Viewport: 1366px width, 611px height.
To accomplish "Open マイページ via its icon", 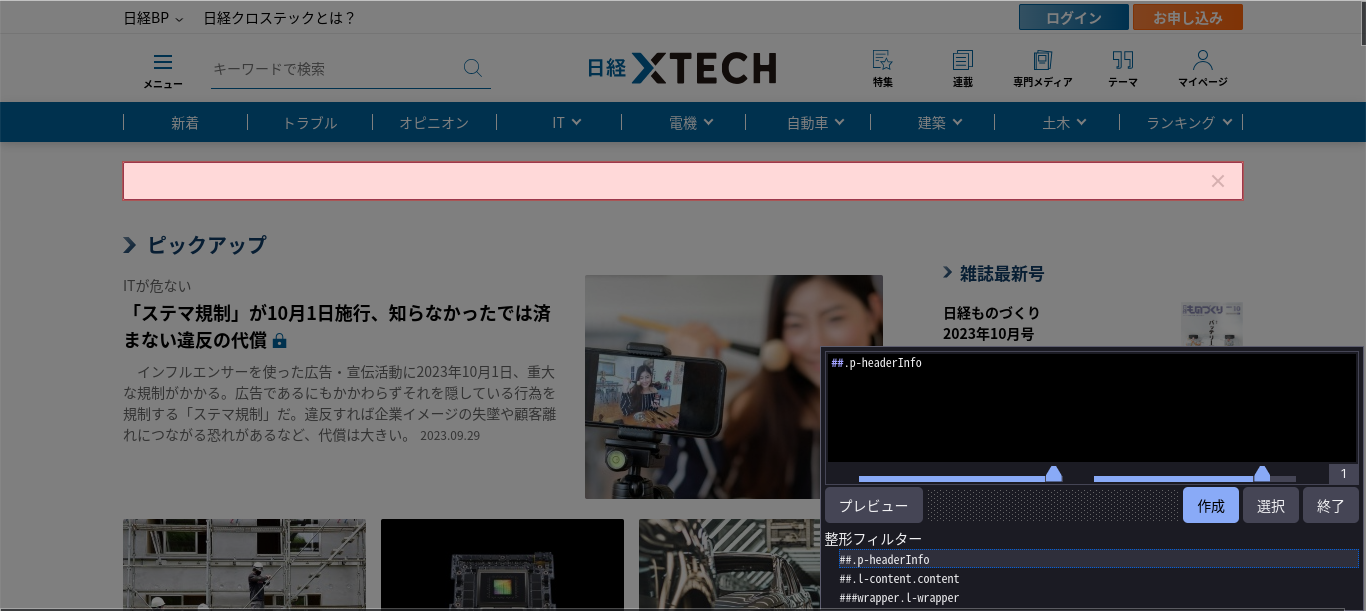I will pos(1202,62).
